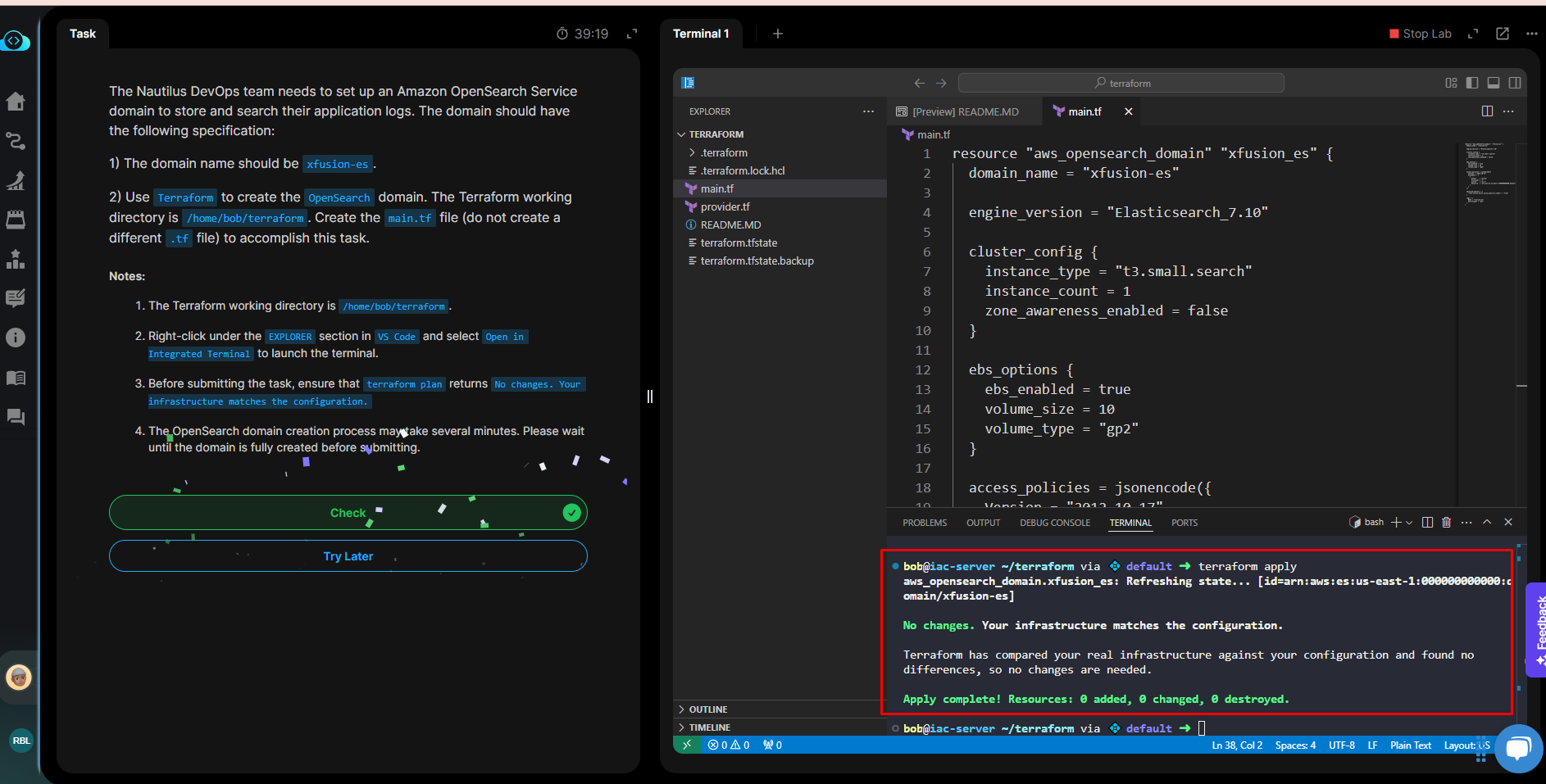Click Spaces: 4 indentation in status bar
Screen dimensions: 1546x784
point(1295,745)
